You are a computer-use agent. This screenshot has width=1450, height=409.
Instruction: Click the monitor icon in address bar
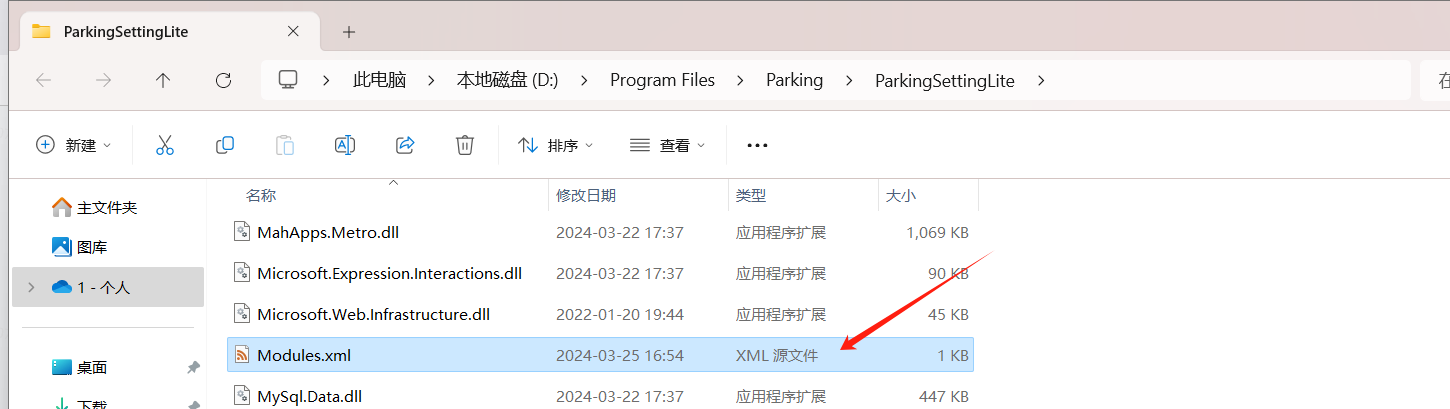(x=288, y=80)
